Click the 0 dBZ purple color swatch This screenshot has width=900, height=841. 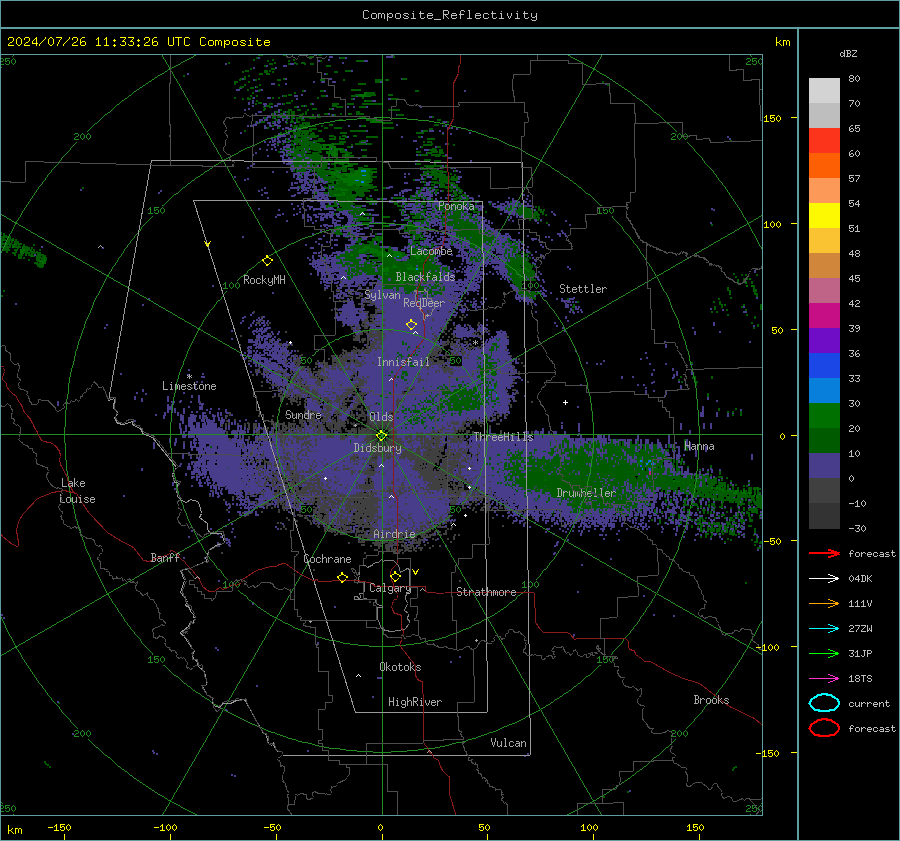pyautogui.click(x=824, y=466)
